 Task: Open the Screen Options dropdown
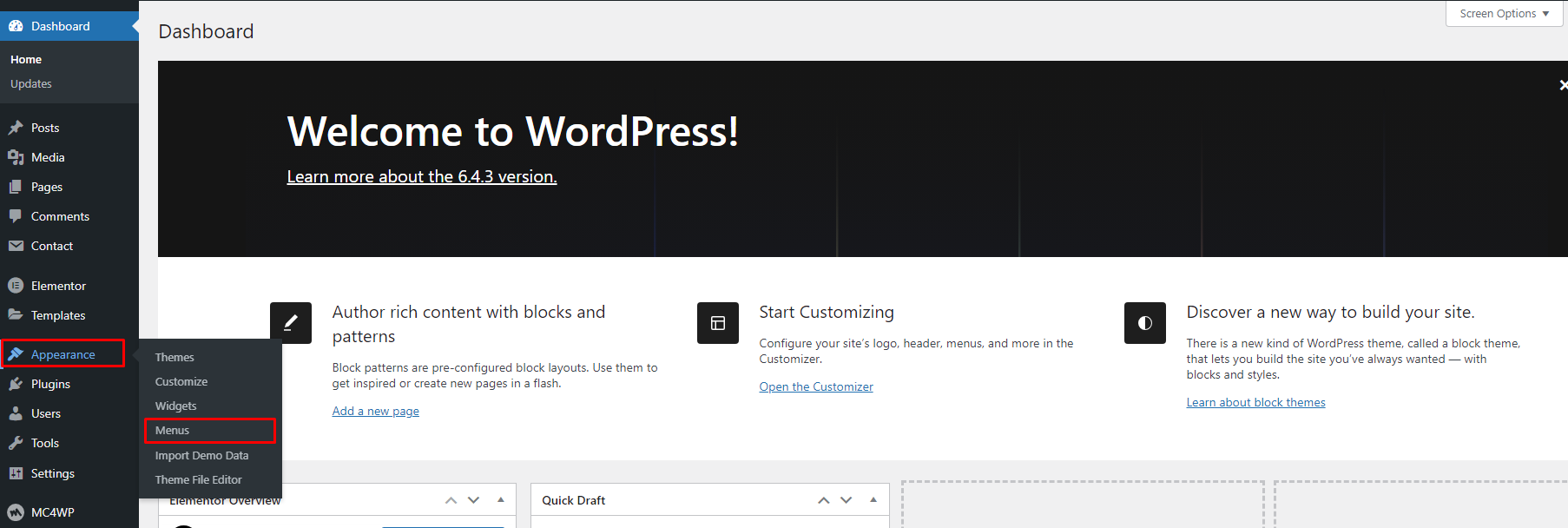point(1504,14)
